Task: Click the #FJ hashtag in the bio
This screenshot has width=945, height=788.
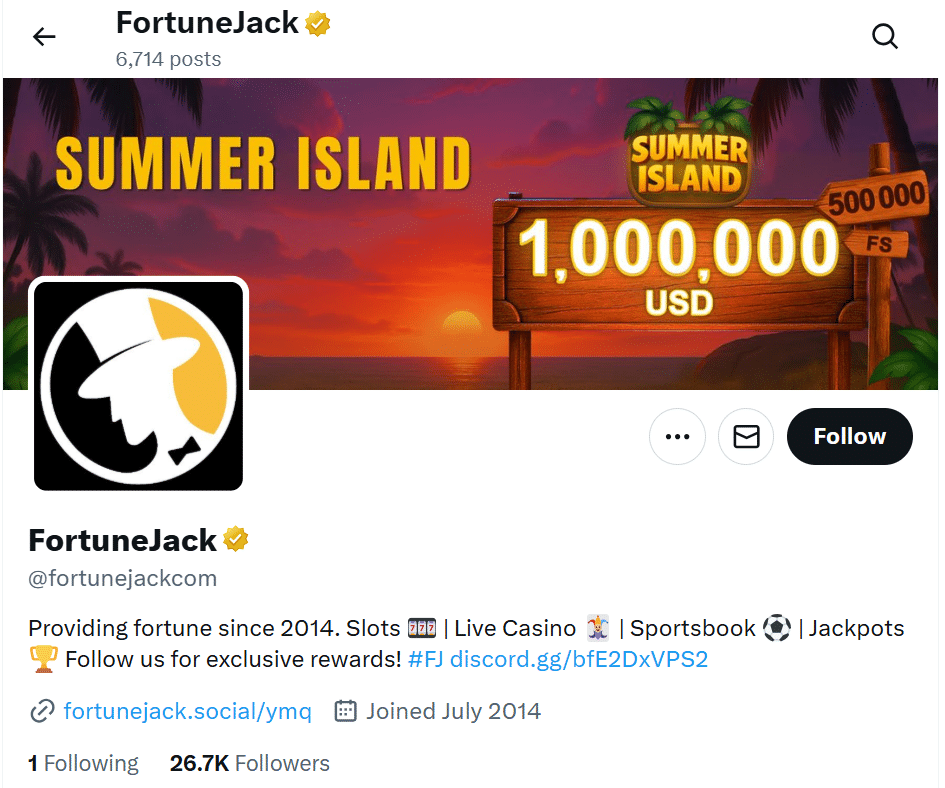Action: click(x=424, y=659)
